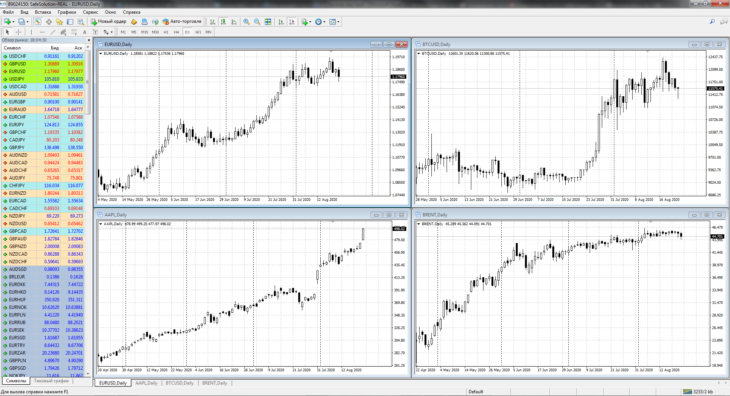Viewport: 730px width, 396px height.
Task: Draw a horizontal line tool
Action: click(x=42, y=32)
